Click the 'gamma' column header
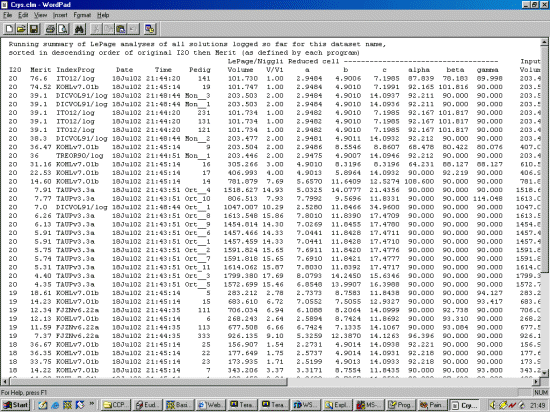This screenshot has height=412, width=550. click(x=488, y=70)
